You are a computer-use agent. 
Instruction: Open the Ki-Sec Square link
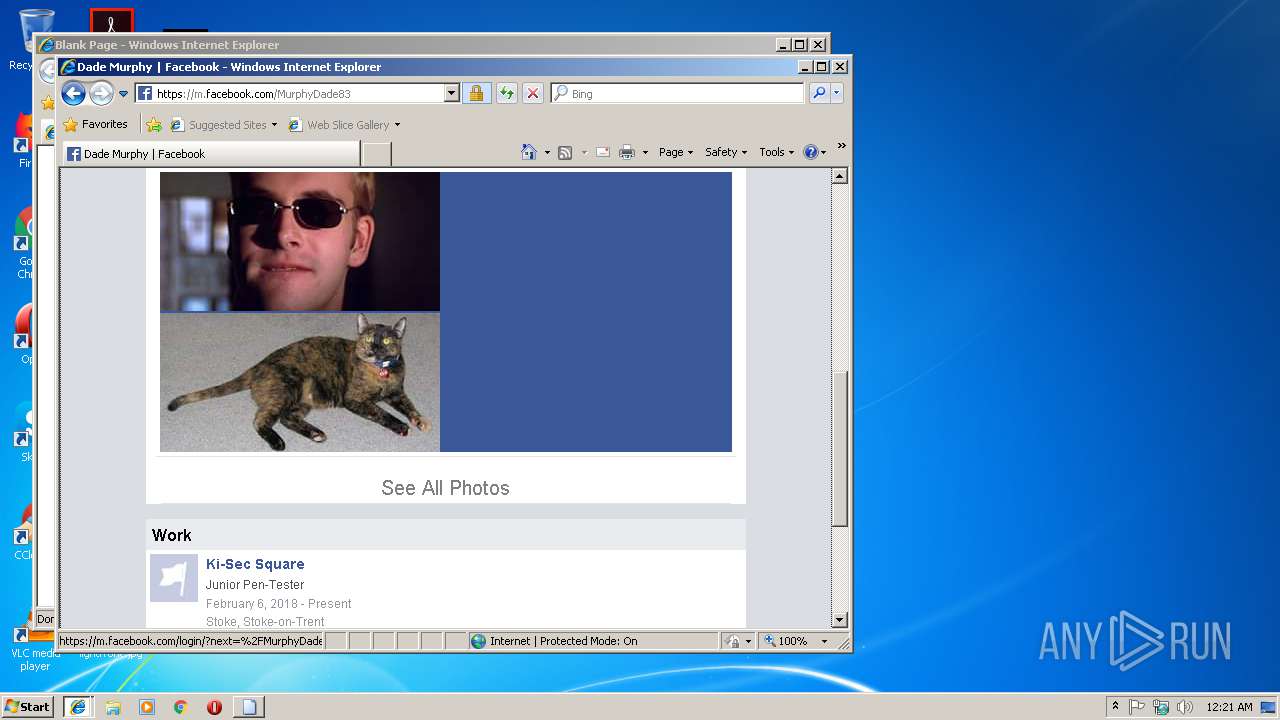(255, 564)
